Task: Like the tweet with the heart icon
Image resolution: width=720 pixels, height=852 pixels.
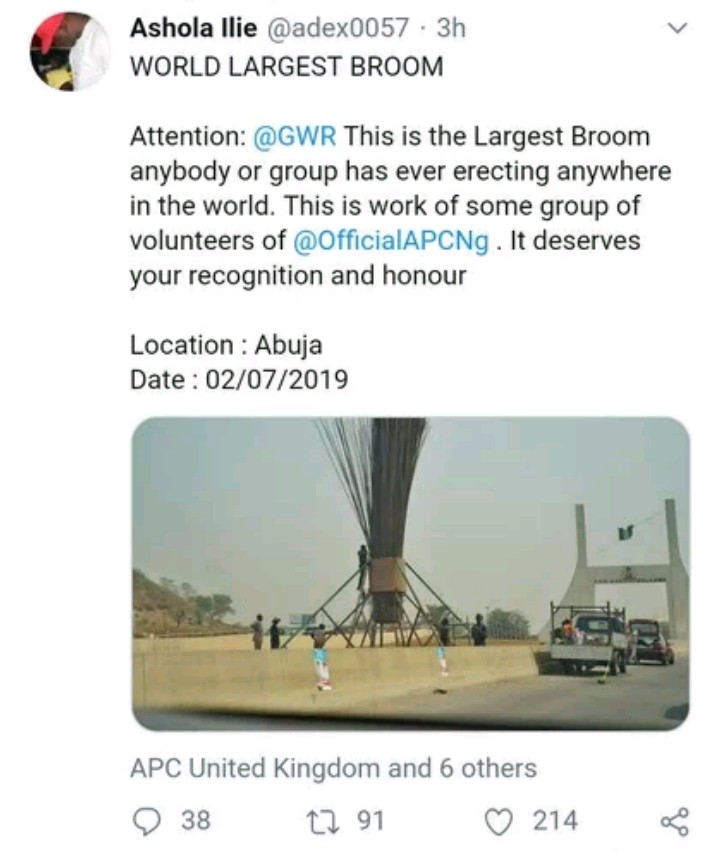Action: coord(498,821)
